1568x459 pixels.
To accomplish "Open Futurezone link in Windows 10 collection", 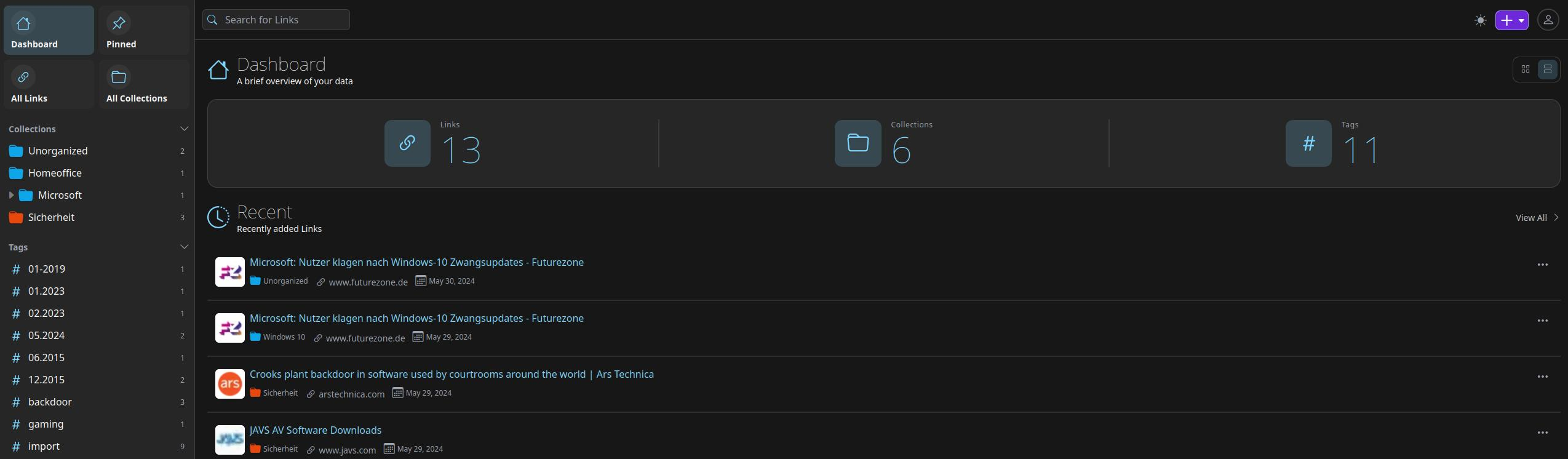I will pyautogui.click(x=416, y=318).
